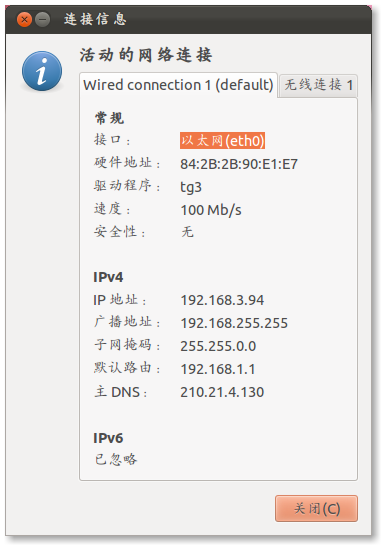
Task: Switch to the 无线连接 1 tab
Action: [318, 85]
